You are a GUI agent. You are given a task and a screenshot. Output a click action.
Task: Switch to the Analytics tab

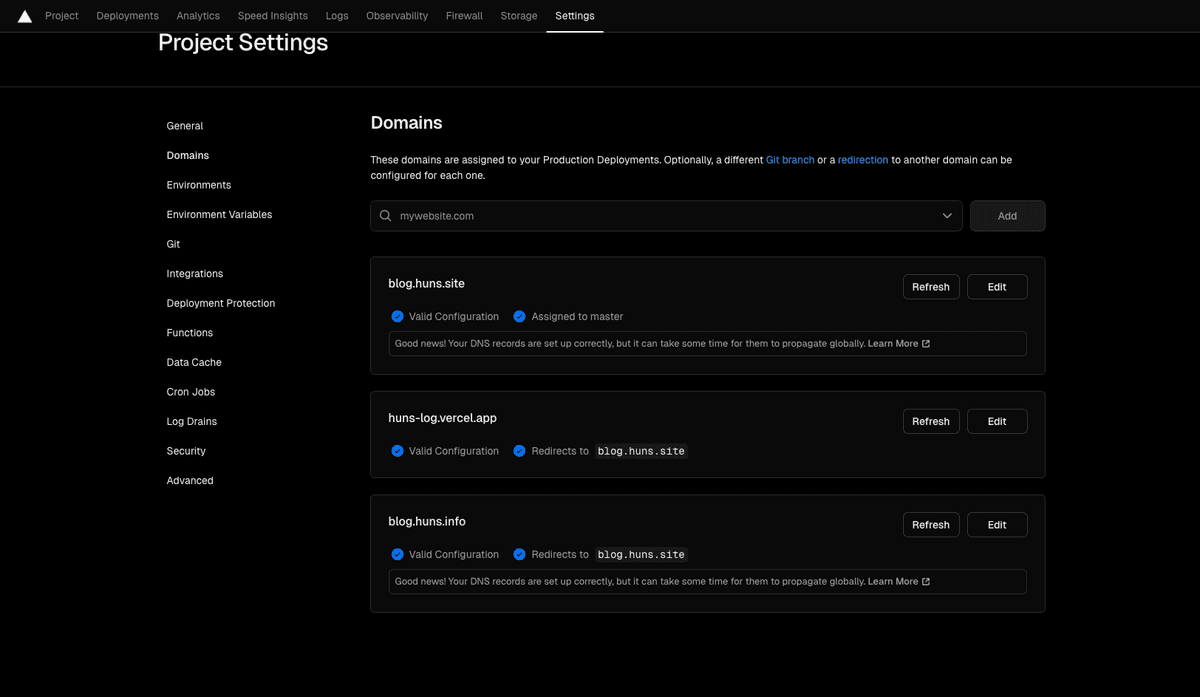[198, 16]
